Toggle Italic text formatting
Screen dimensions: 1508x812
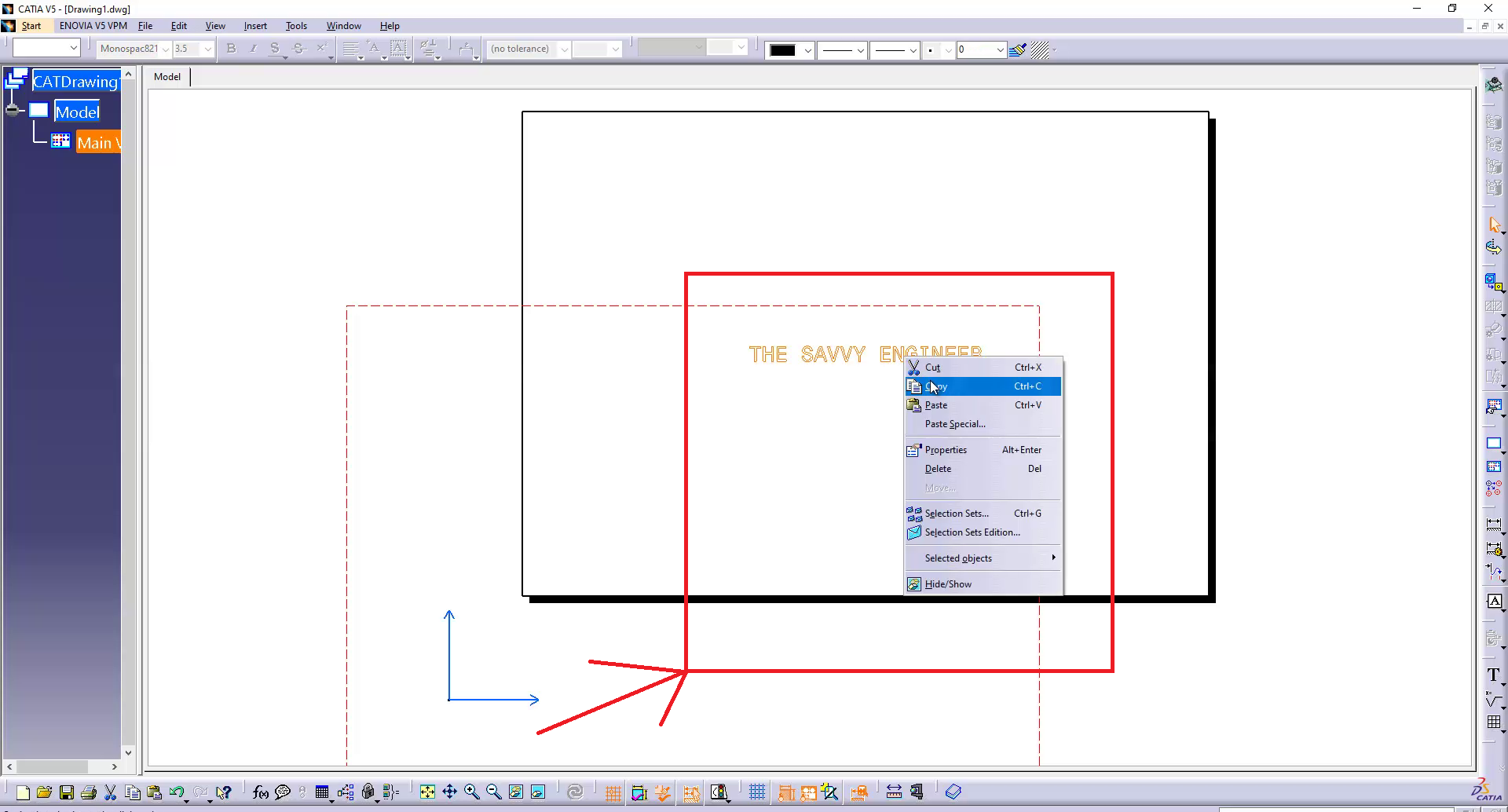pos(253,49)
